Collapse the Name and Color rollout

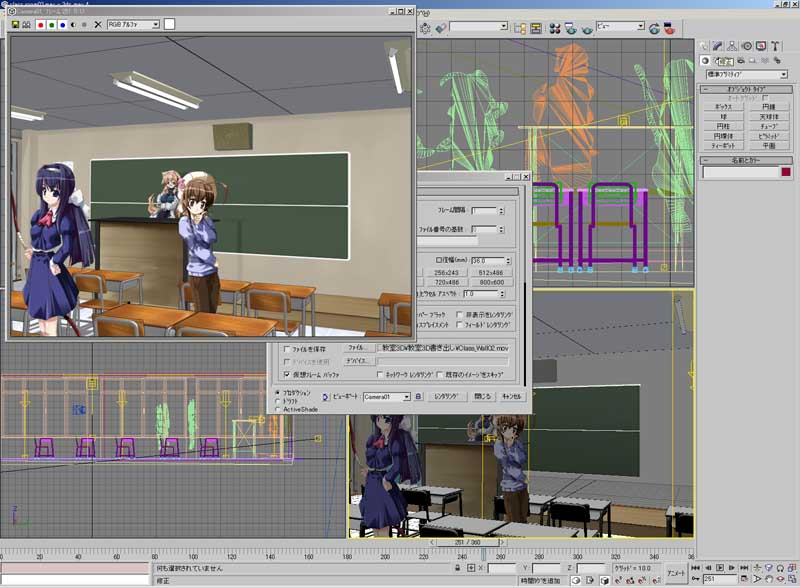[x=746, y=160]
